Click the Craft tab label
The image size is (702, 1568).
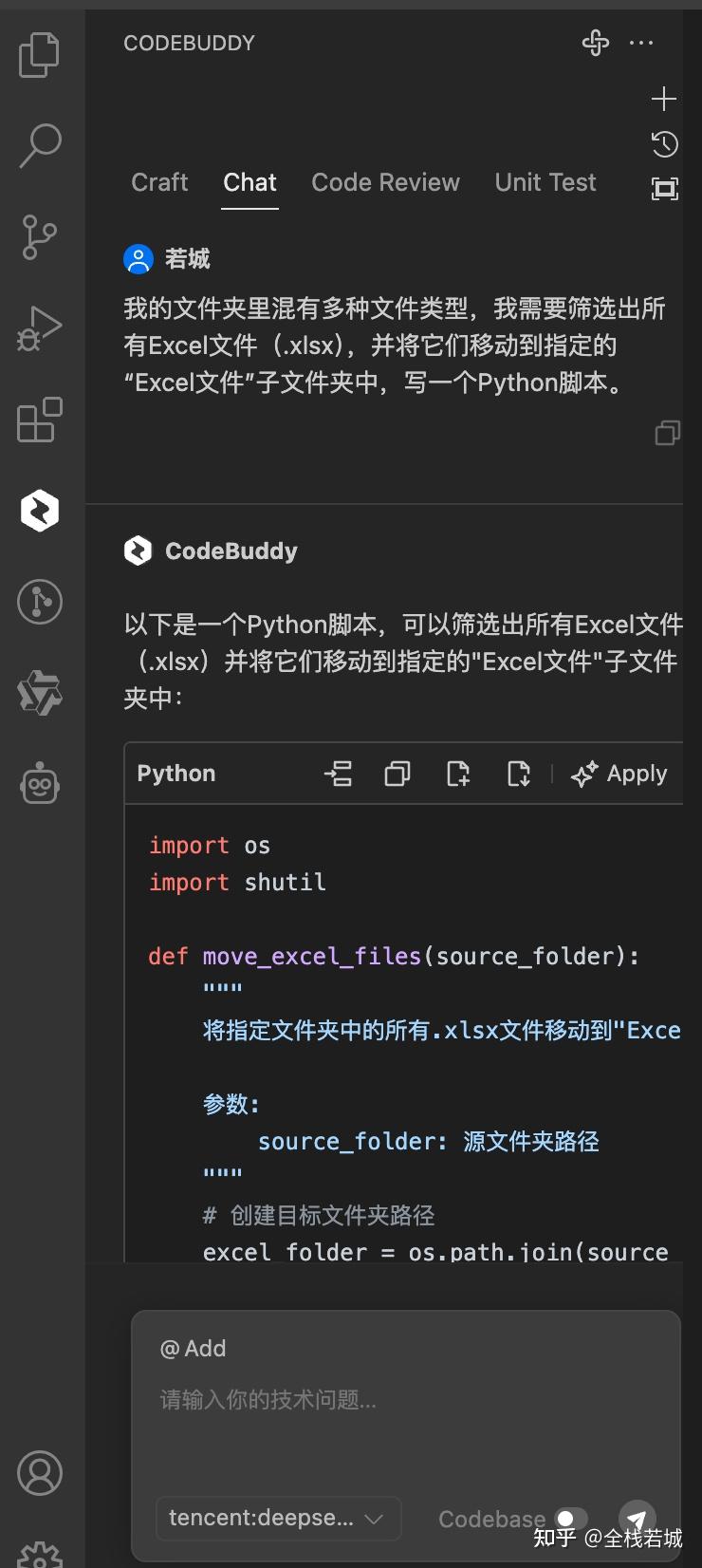coord(158,182)
